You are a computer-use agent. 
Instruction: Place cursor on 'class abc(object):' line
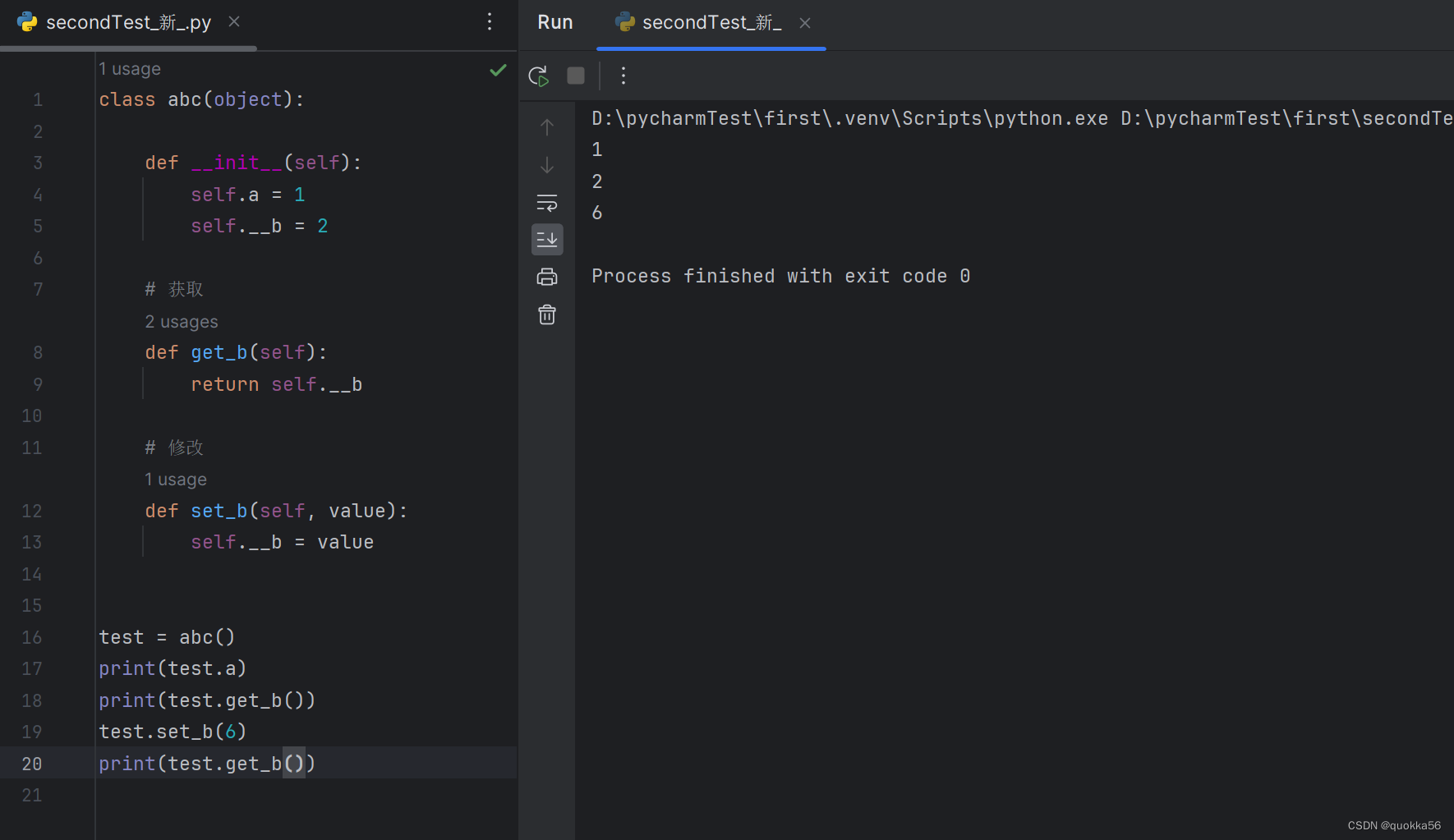tap(201, 99)
